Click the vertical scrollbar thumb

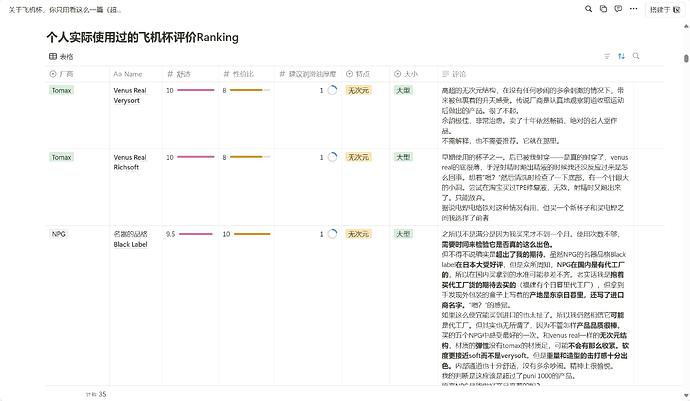tap(686, 58)
